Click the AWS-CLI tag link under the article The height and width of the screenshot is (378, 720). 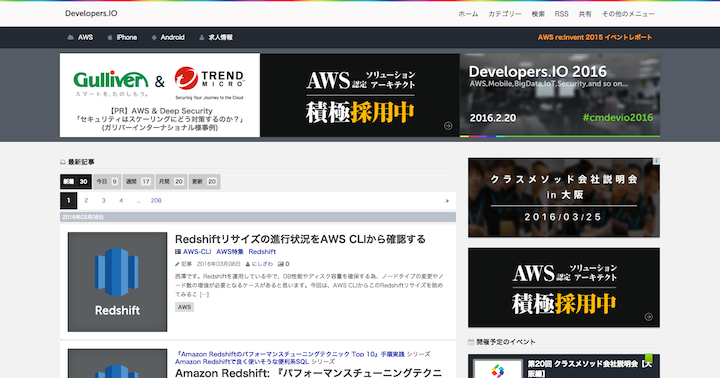point(197,252)
